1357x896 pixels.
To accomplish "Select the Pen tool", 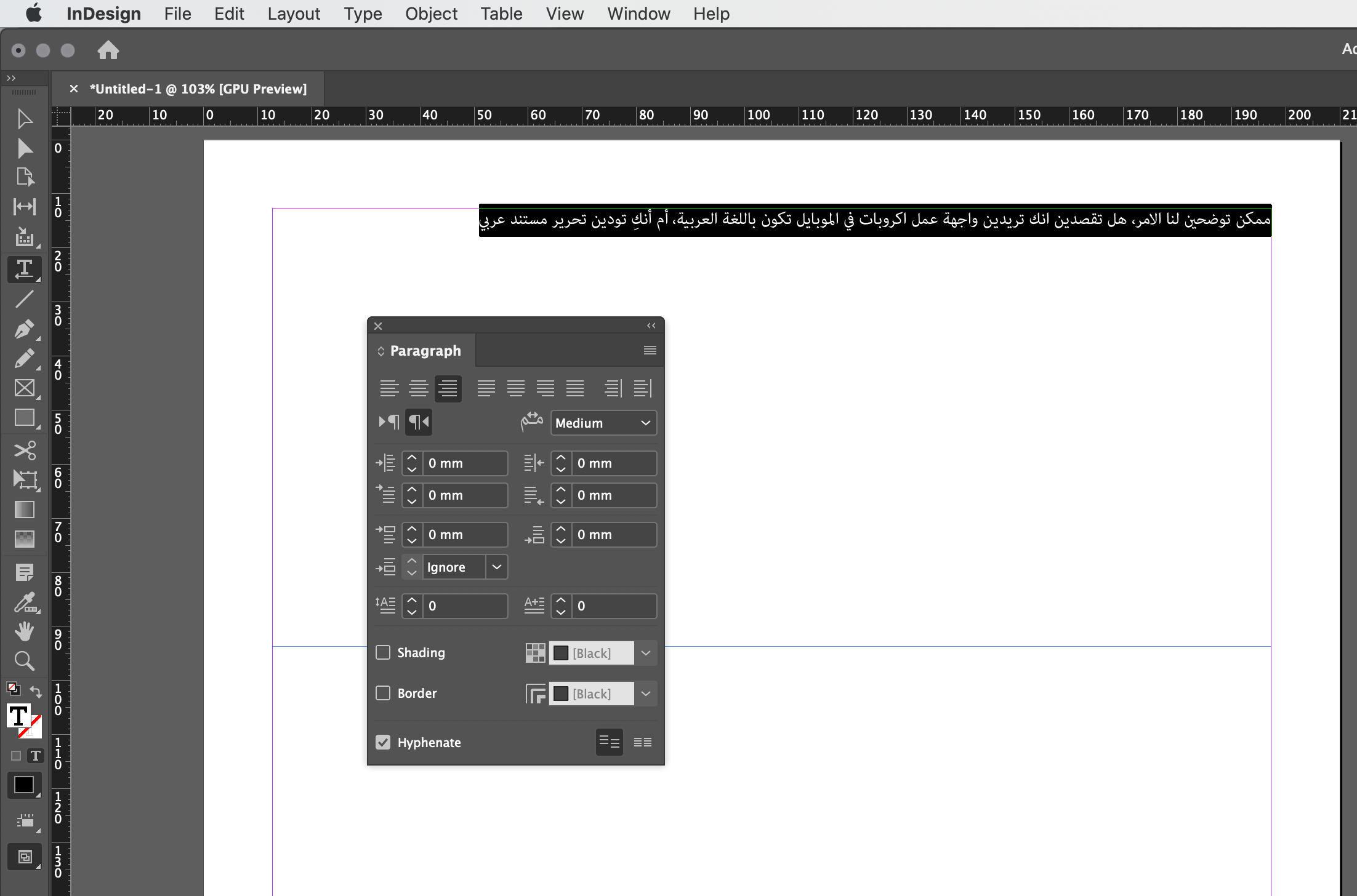I will point(24,329).
